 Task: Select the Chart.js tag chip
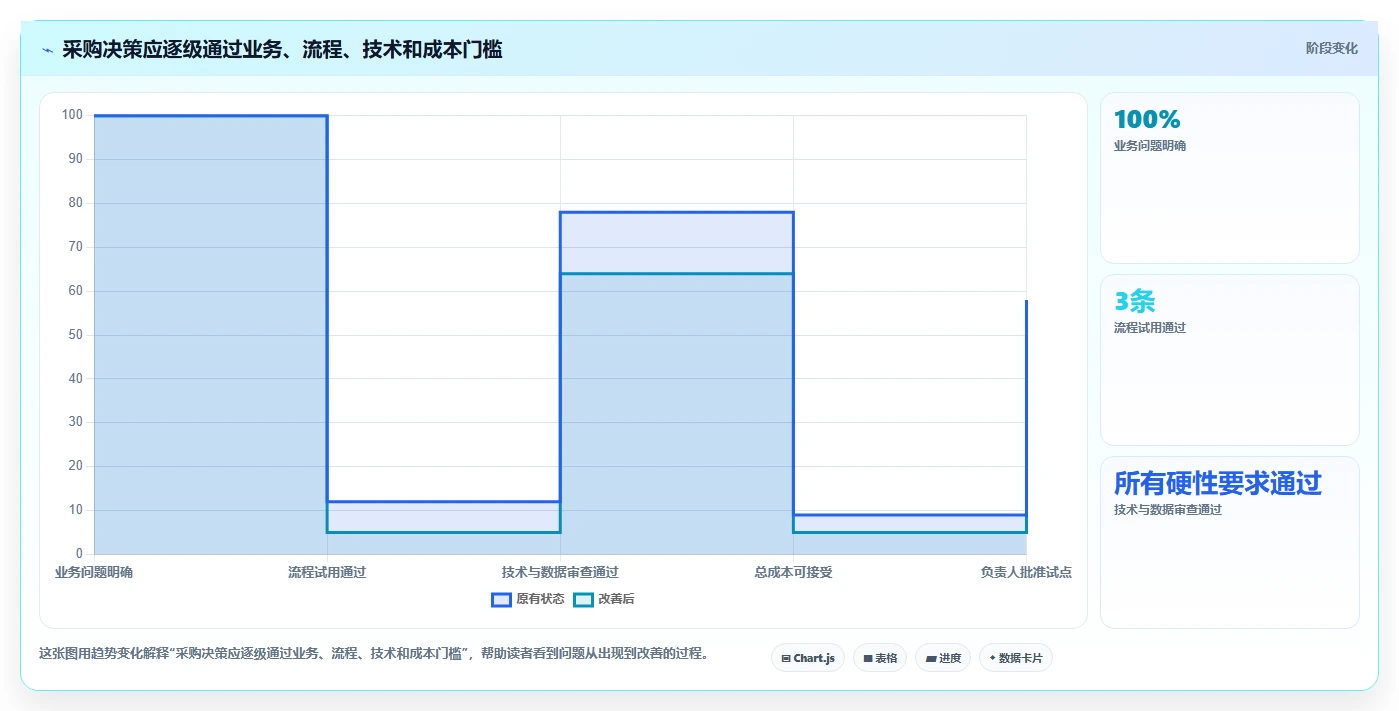808,658
